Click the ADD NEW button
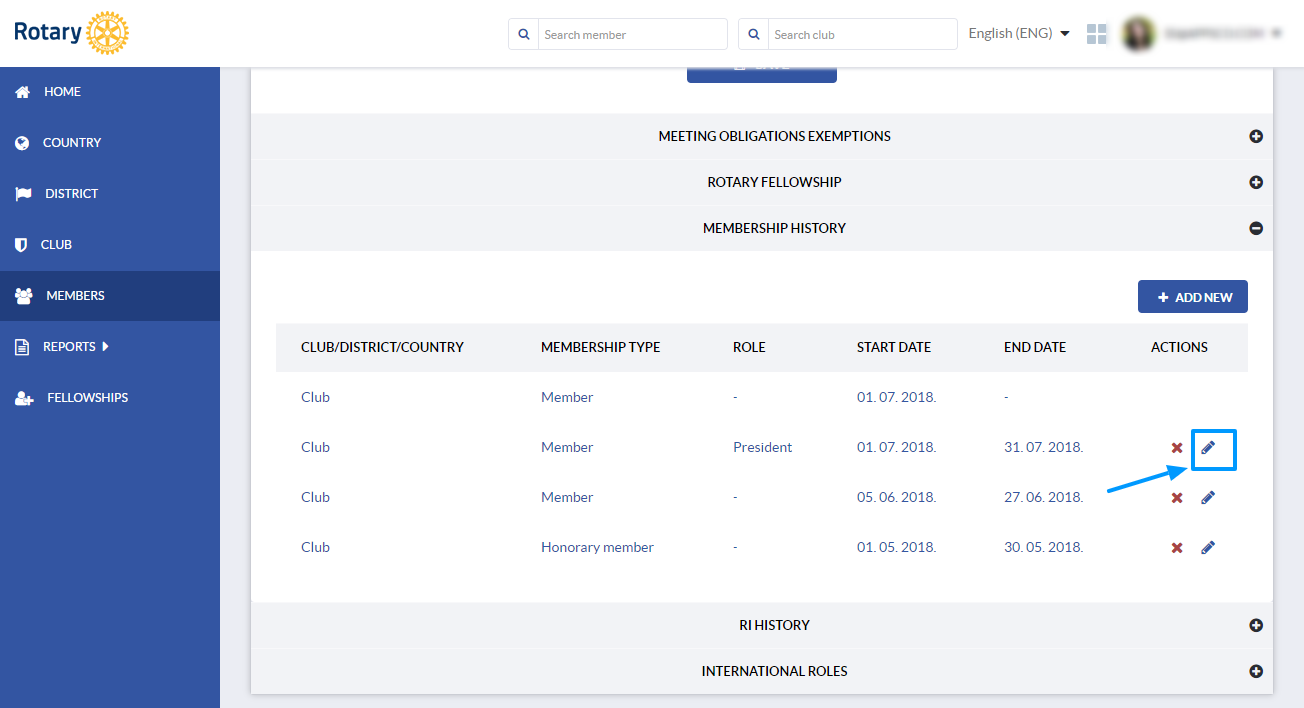This screenshot has height=708, width=1304. tap(1193, 297)
